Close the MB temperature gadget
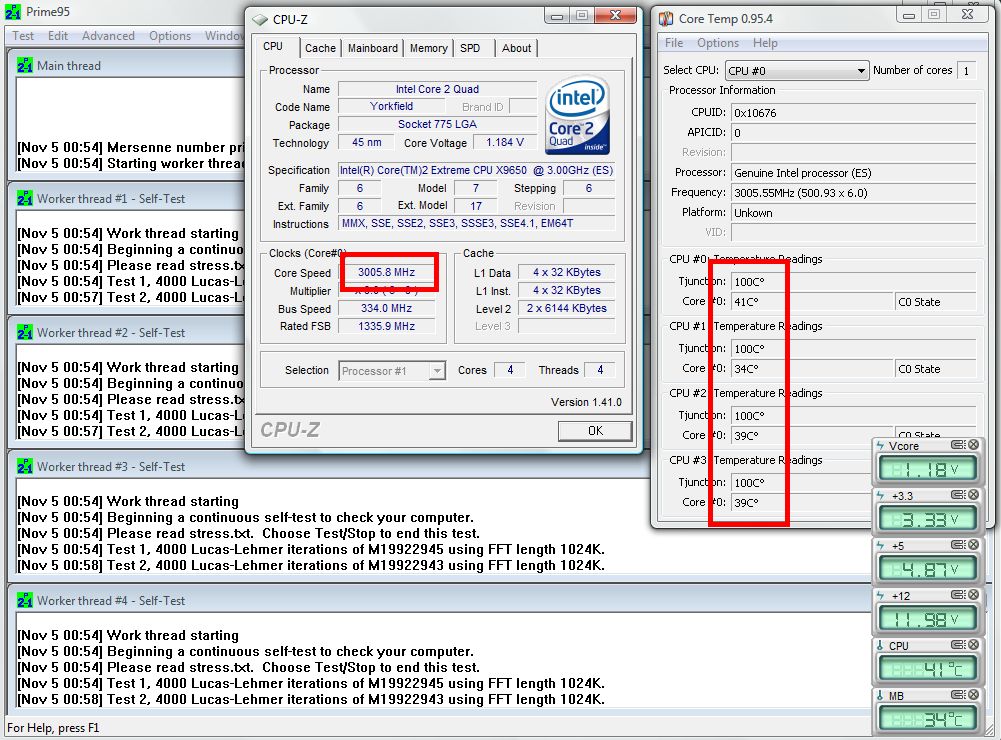 (974, 694)
